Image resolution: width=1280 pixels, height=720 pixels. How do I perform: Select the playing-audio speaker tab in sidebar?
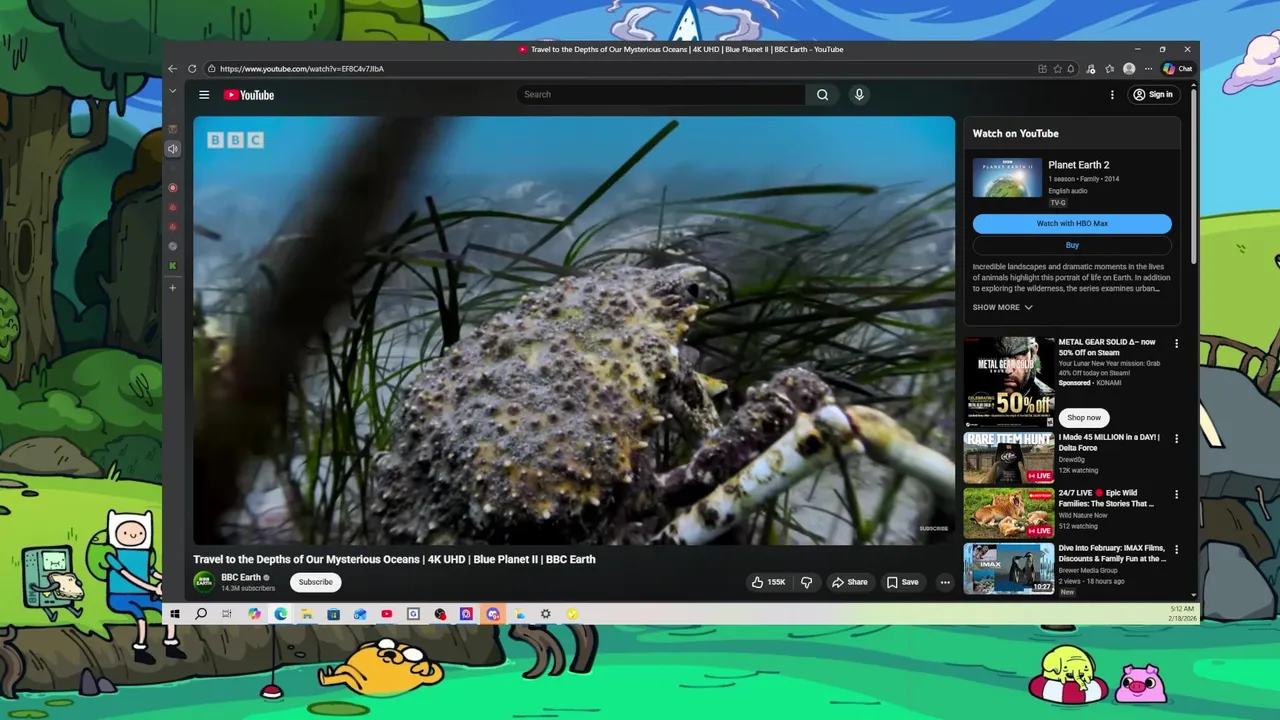pyautogui.click(x=172, y=149)
